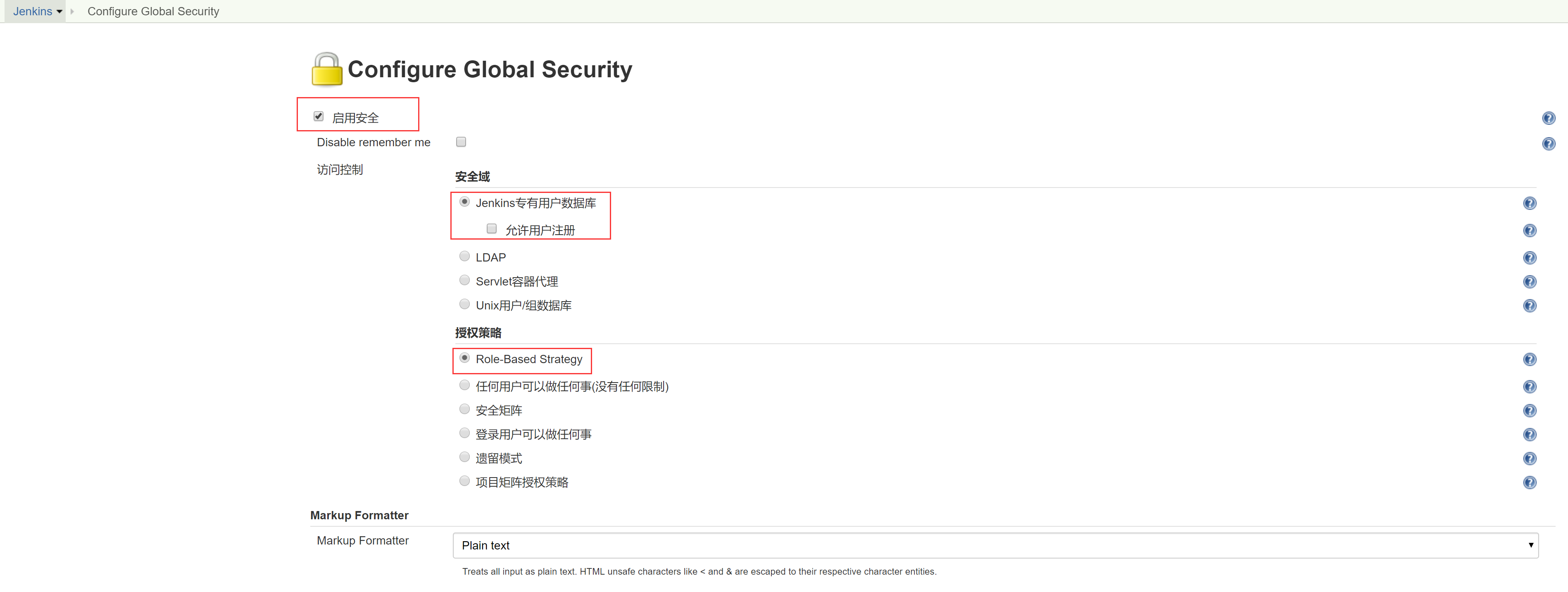The width and height of the screenshot is (1568, 592).
Task: Select 登录用户可以做任何事 authorization strategy
Action: 464,433
